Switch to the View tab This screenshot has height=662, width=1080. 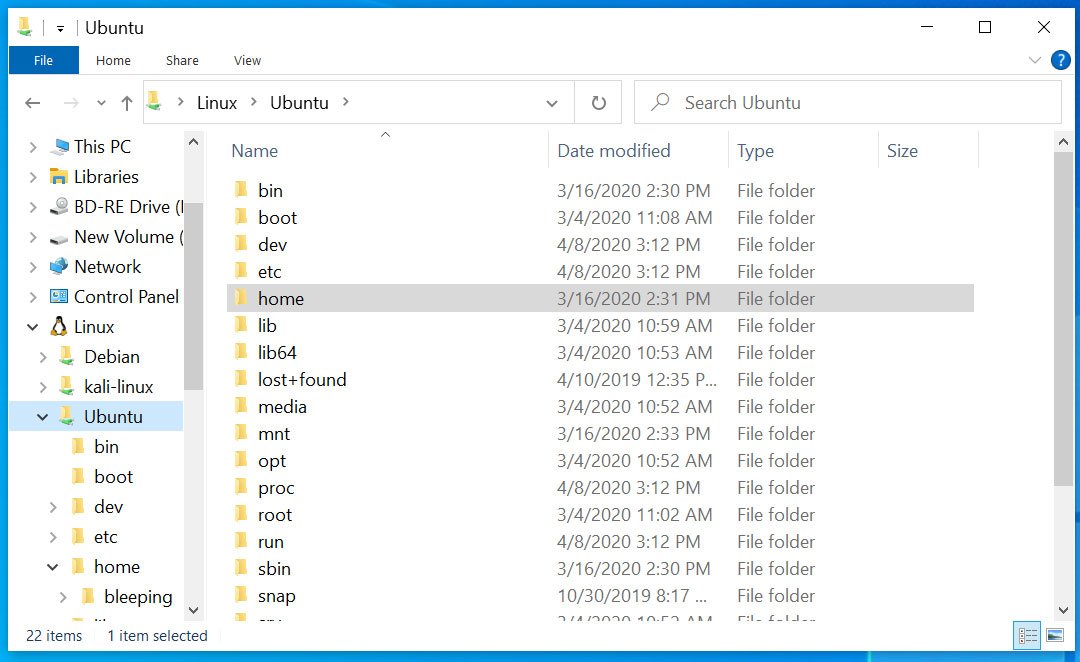[x=247, y=60]
